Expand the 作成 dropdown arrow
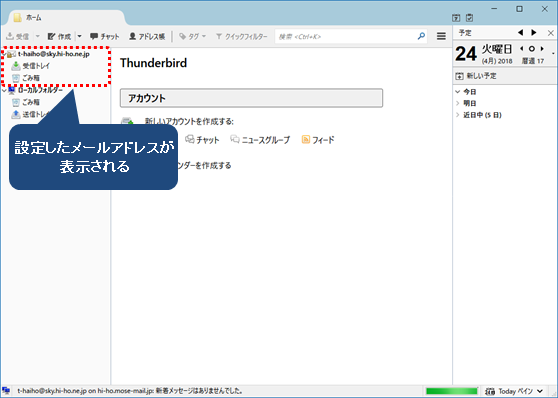558x398 pixels. 79,36
